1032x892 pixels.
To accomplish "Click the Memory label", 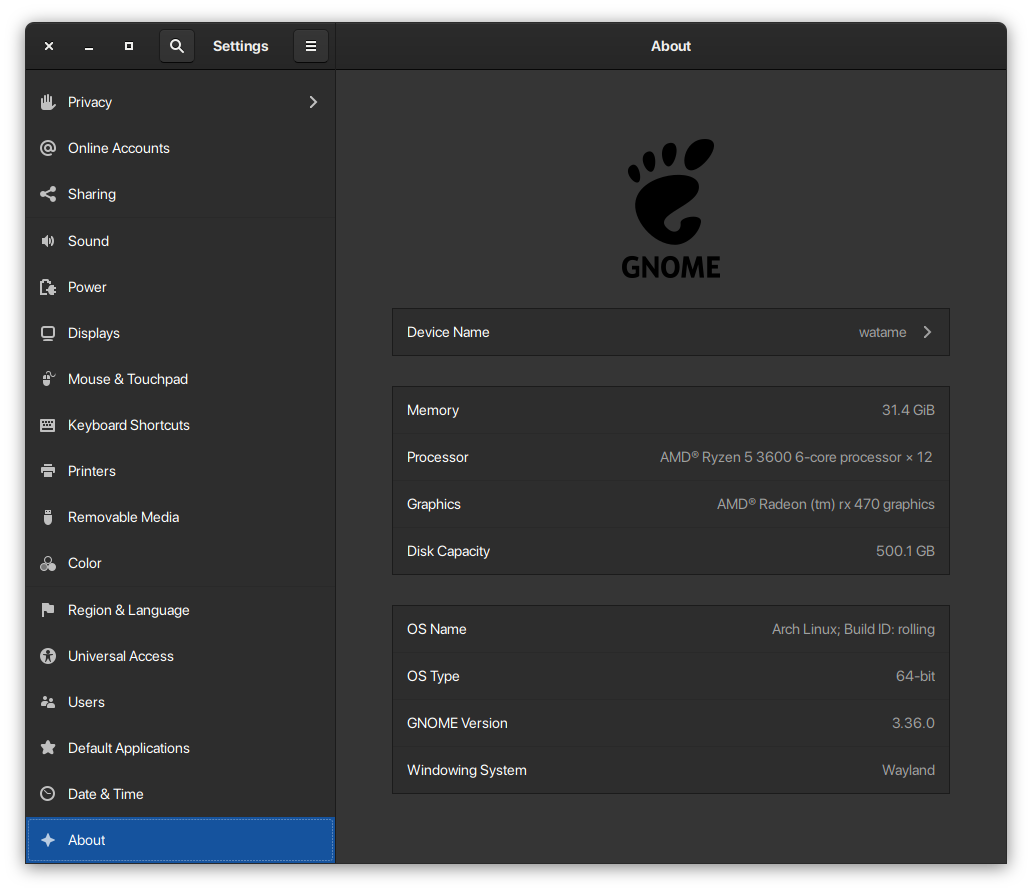I will point(432,410).
